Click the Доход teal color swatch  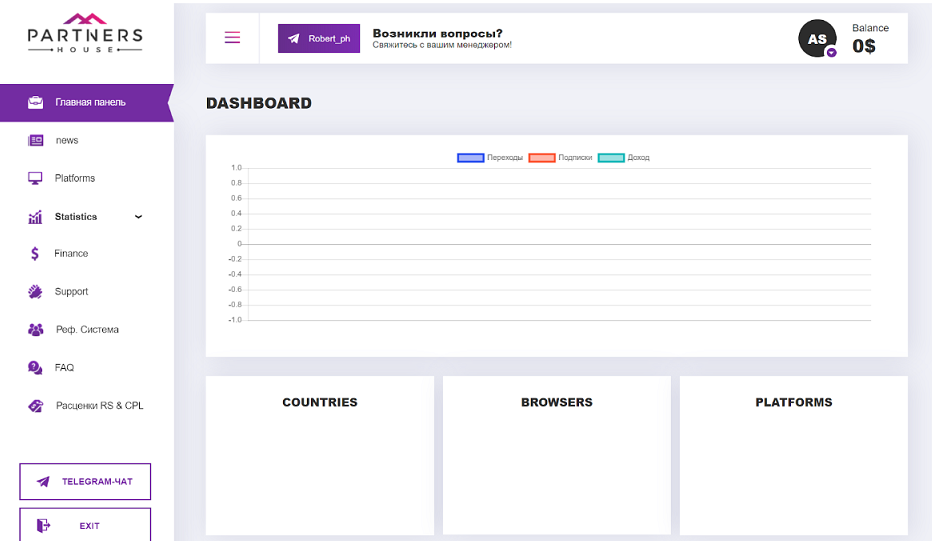(x=611, y=158)
